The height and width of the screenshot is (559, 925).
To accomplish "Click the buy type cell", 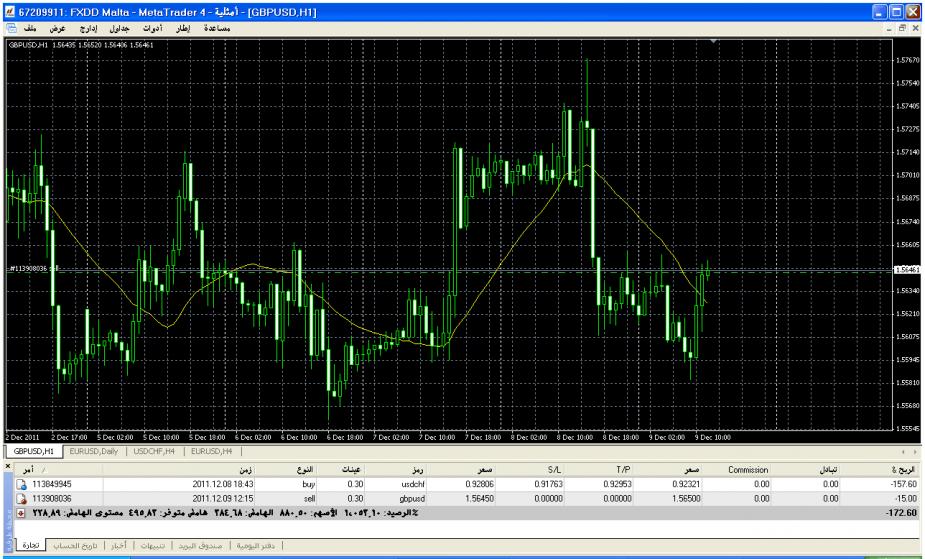I will (309, 484).
